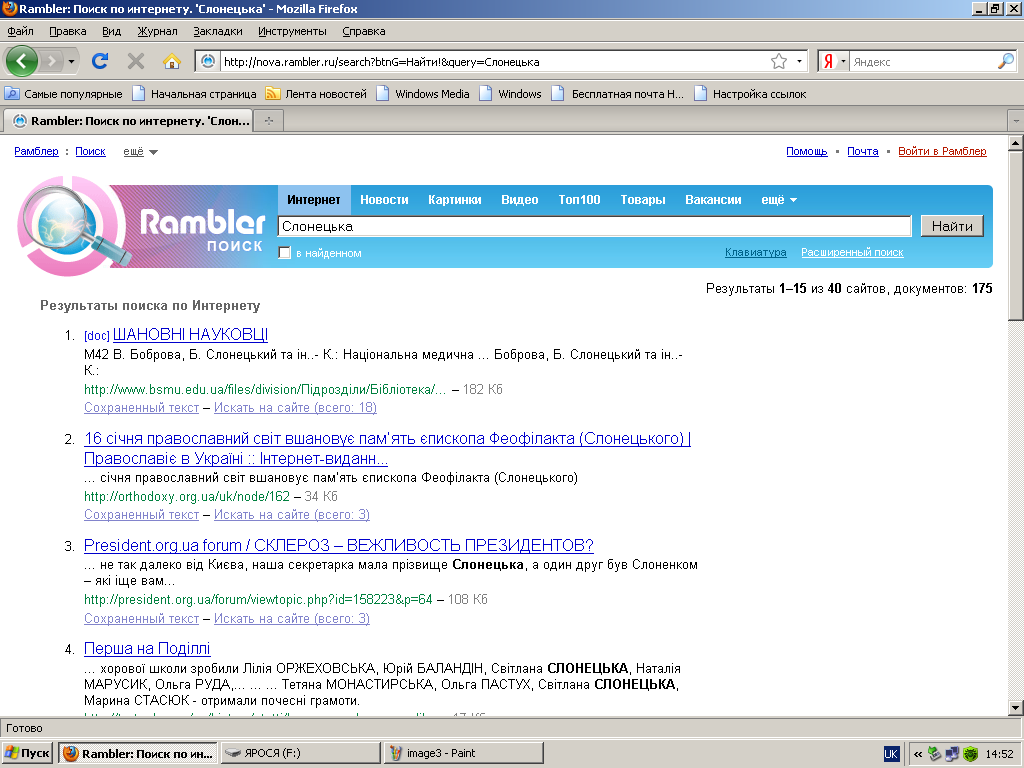Select the Rambler search results tab
Image resolution: width=1024 pixels, height=768 pixels.
(128, 121)
